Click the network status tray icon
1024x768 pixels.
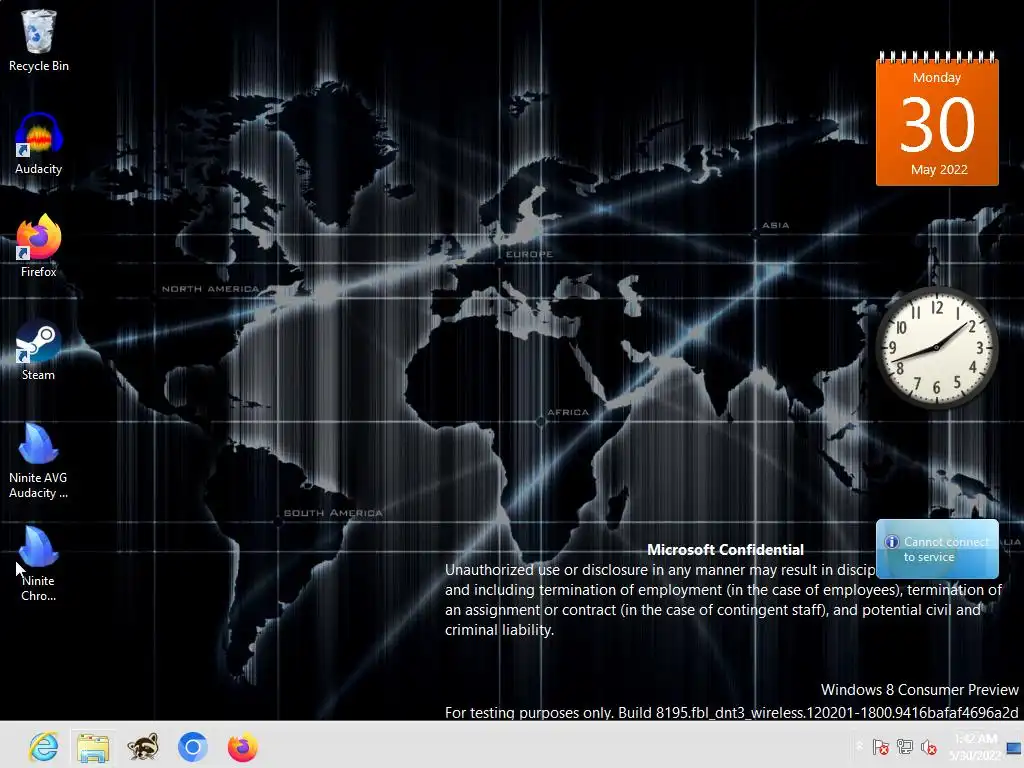tap(904, 746)
